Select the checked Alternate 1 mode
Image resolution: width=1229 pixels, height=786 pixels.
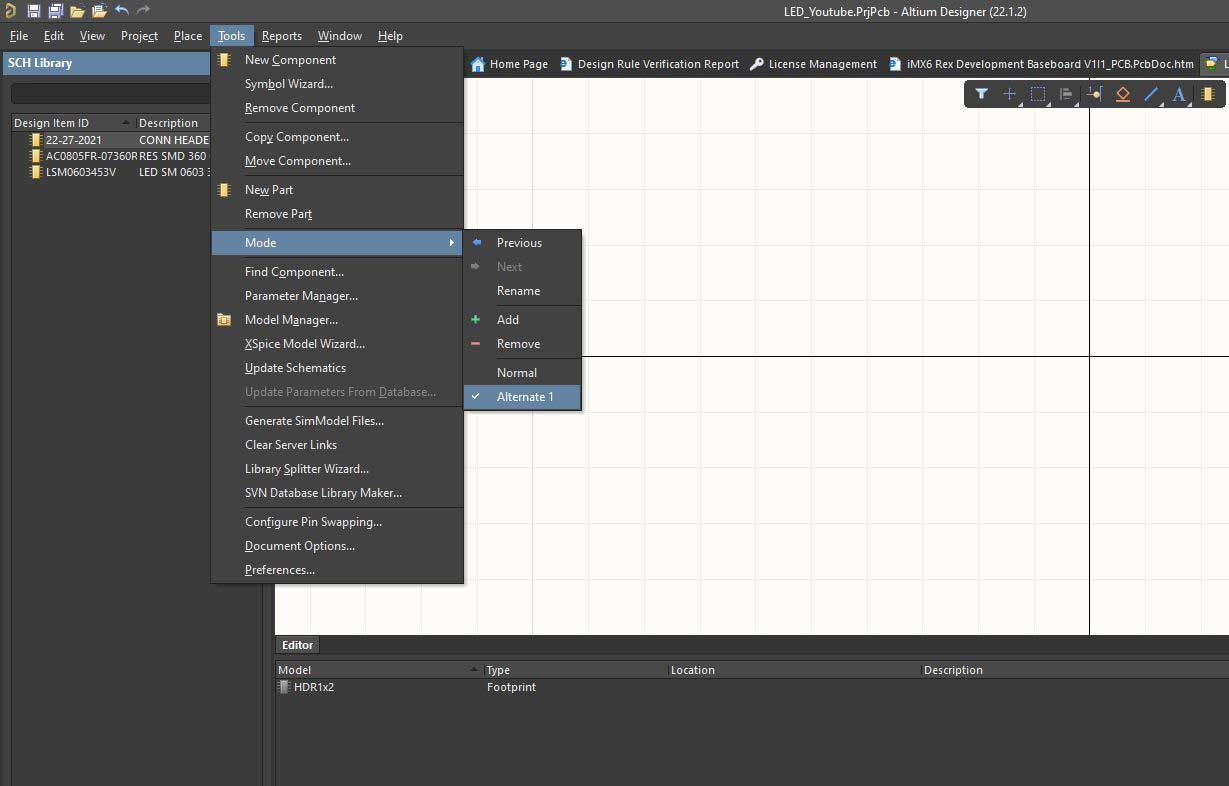click(x=524, y=397)
